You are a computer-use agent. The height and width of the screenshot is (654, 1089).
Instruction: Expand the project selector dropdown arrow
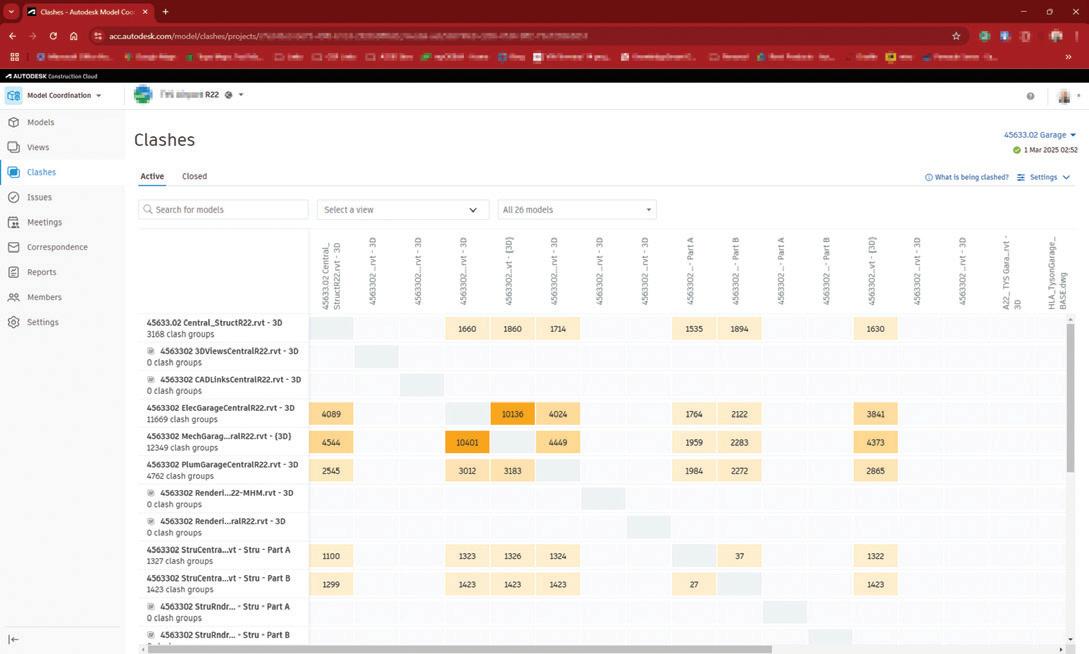click(241, 94)
